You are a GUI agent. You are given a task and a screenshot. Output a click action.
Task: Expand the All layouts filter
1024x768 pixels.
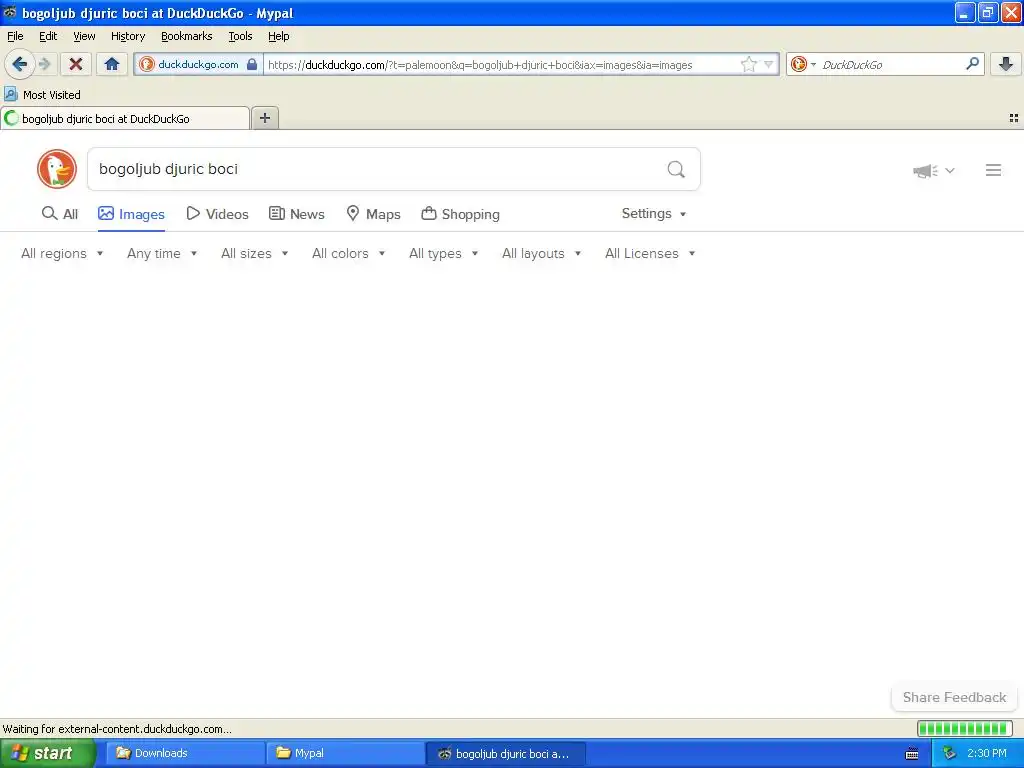point(541,253)
